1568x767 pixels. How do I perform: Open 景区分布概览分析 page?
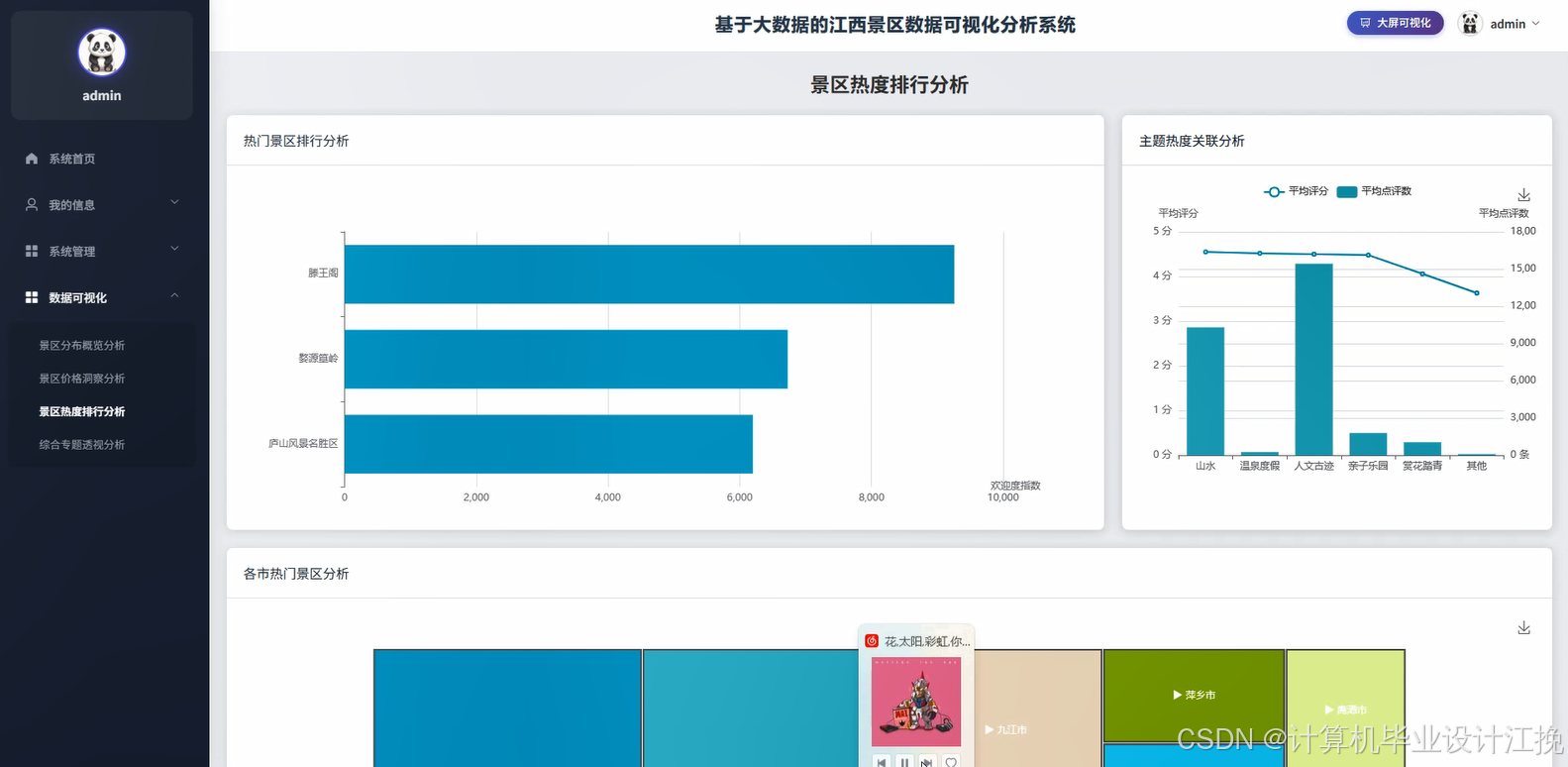coord(81,346)
